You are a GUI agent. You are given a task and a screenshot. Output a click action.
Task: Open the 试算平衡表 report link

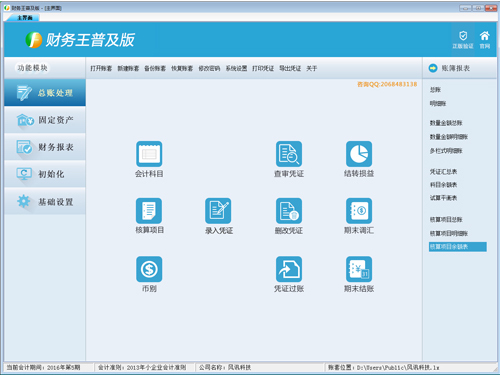point(443,198)
